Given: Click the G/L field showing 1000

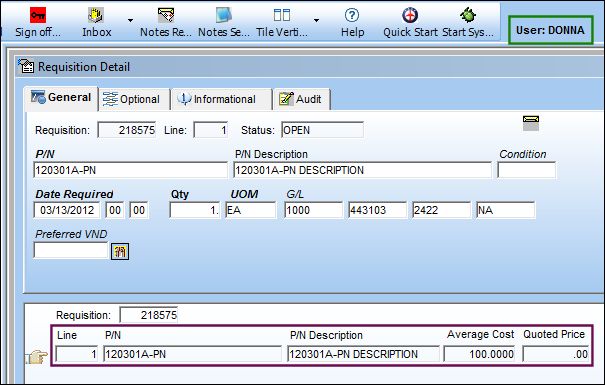Looking at the screenshot, I should tap(313, 210).
